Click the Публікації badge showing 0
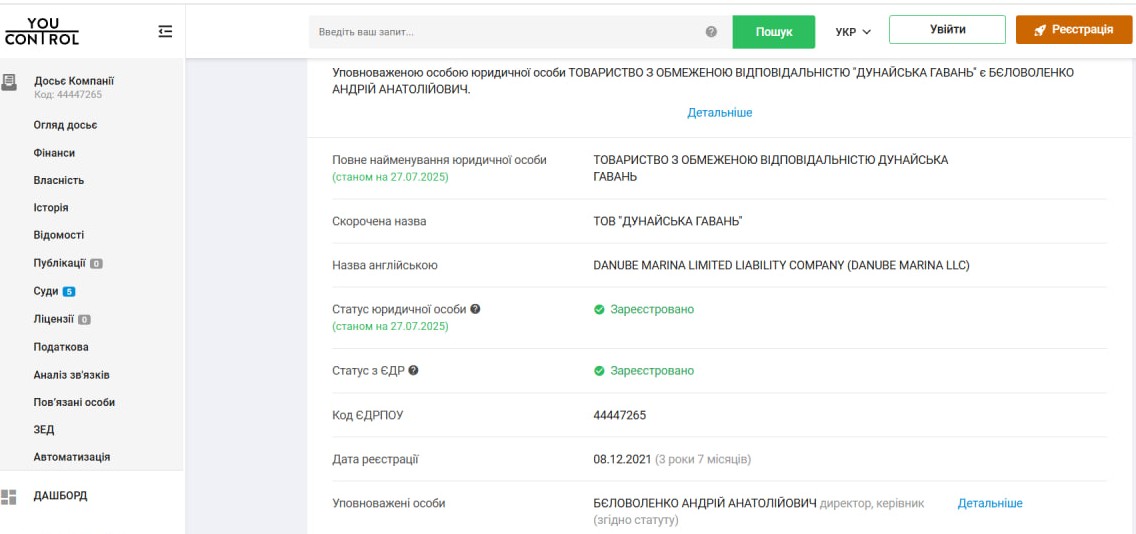The height and width of the screenshot is (534, 1136). coord(96,264)
